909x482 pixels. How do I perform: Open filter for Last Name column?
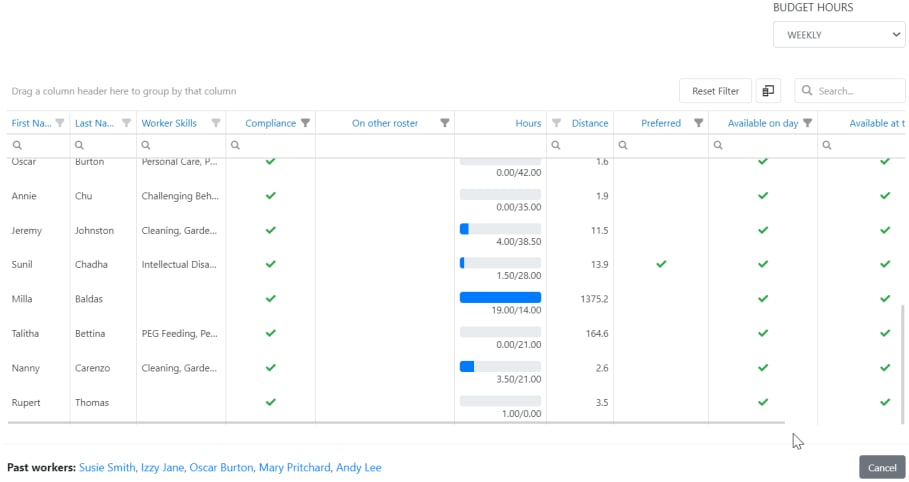click(x=126, y=123)
